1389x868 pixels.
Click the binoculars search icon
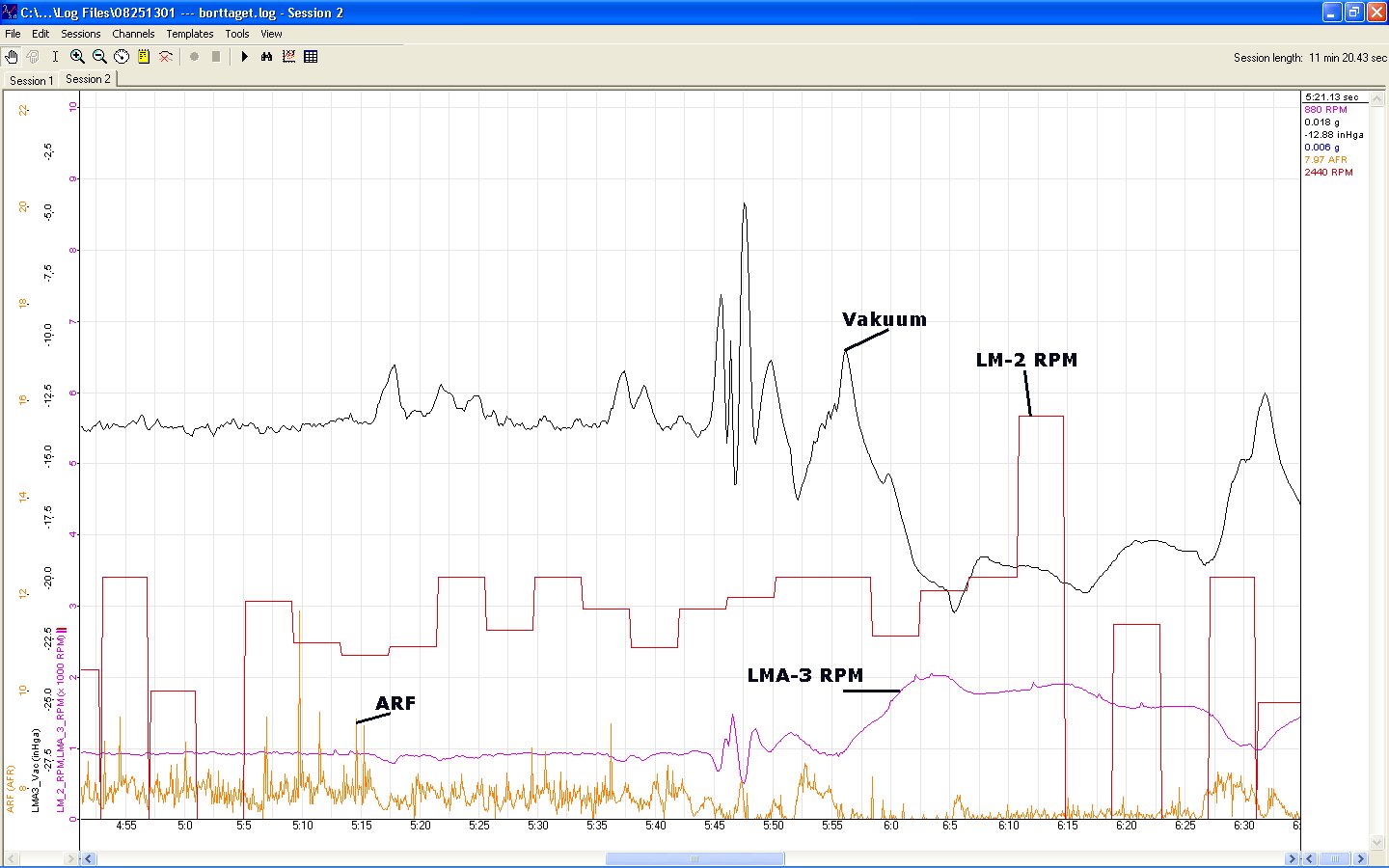pos(267,57)
